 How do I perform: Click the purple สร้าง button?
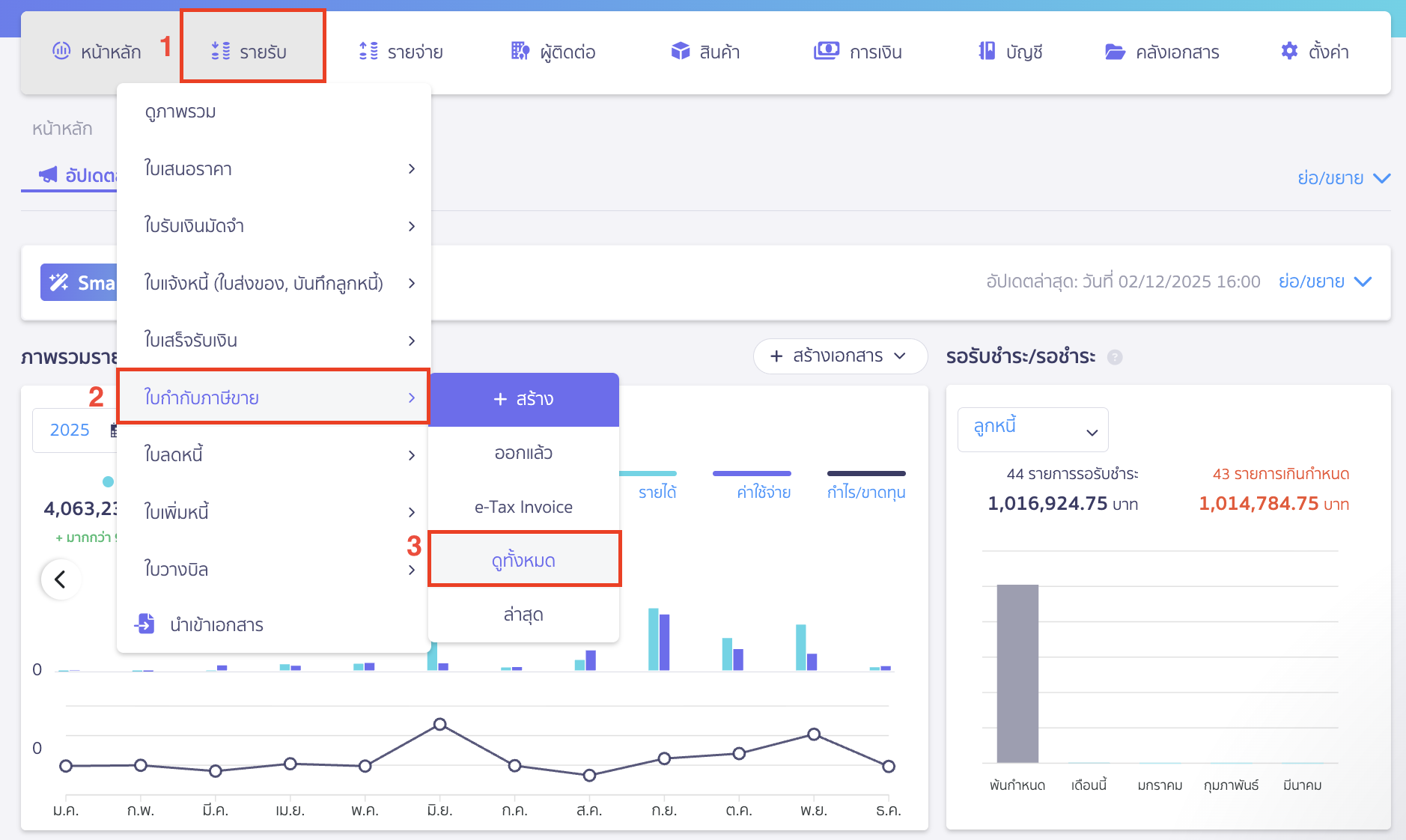(523, 399)
